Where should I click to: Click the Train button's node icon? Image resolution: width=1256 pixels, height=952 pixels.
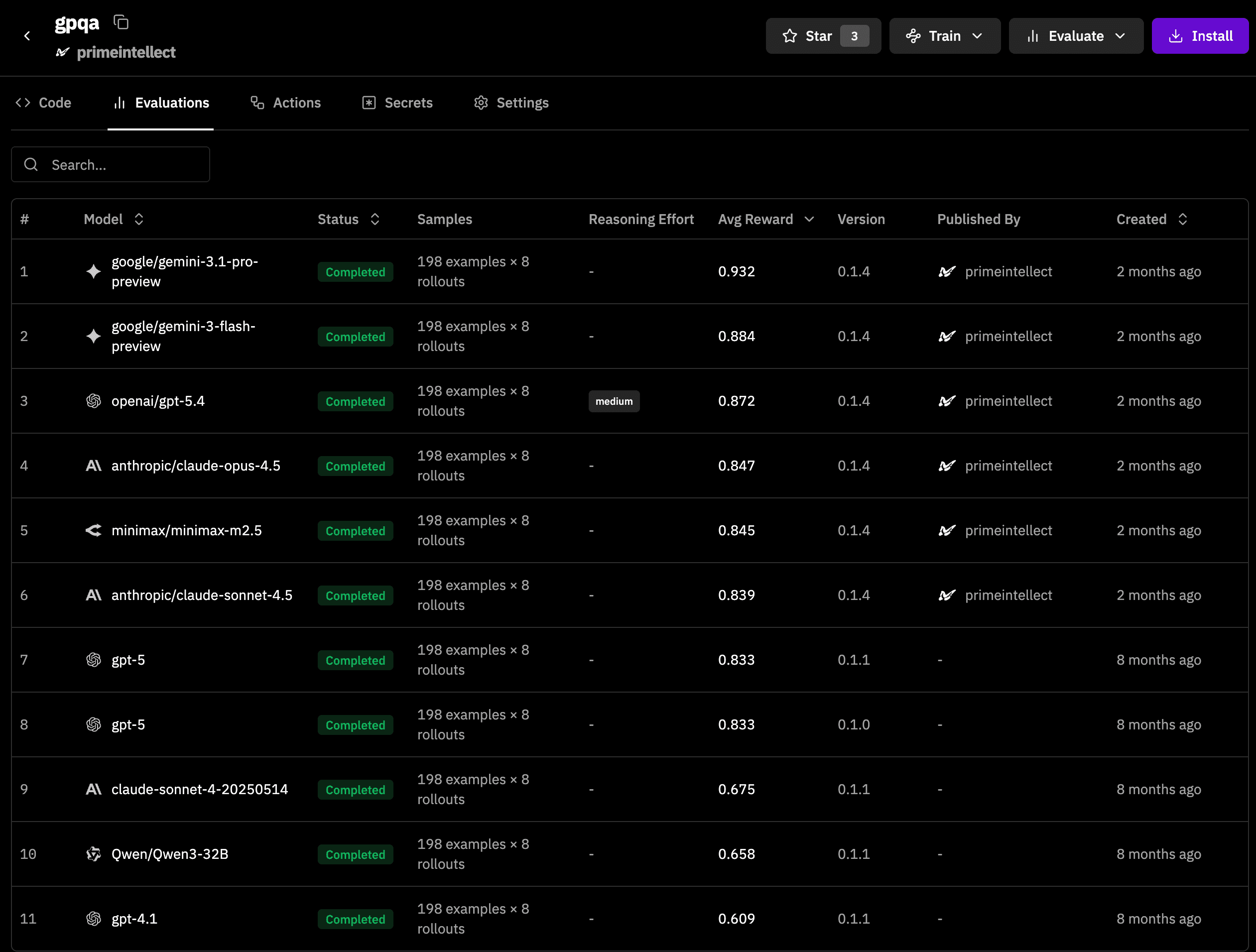pyautogui.click(x=913, y=36)
